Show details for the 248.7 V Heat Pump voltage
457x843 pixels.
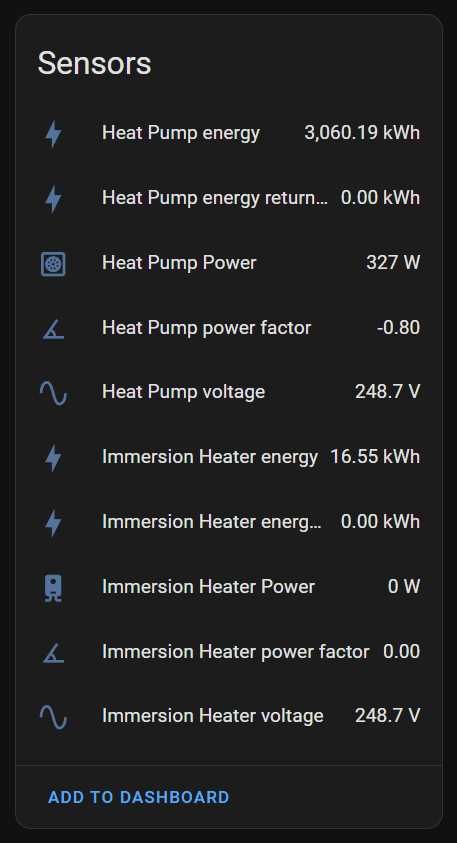[388, 392]
